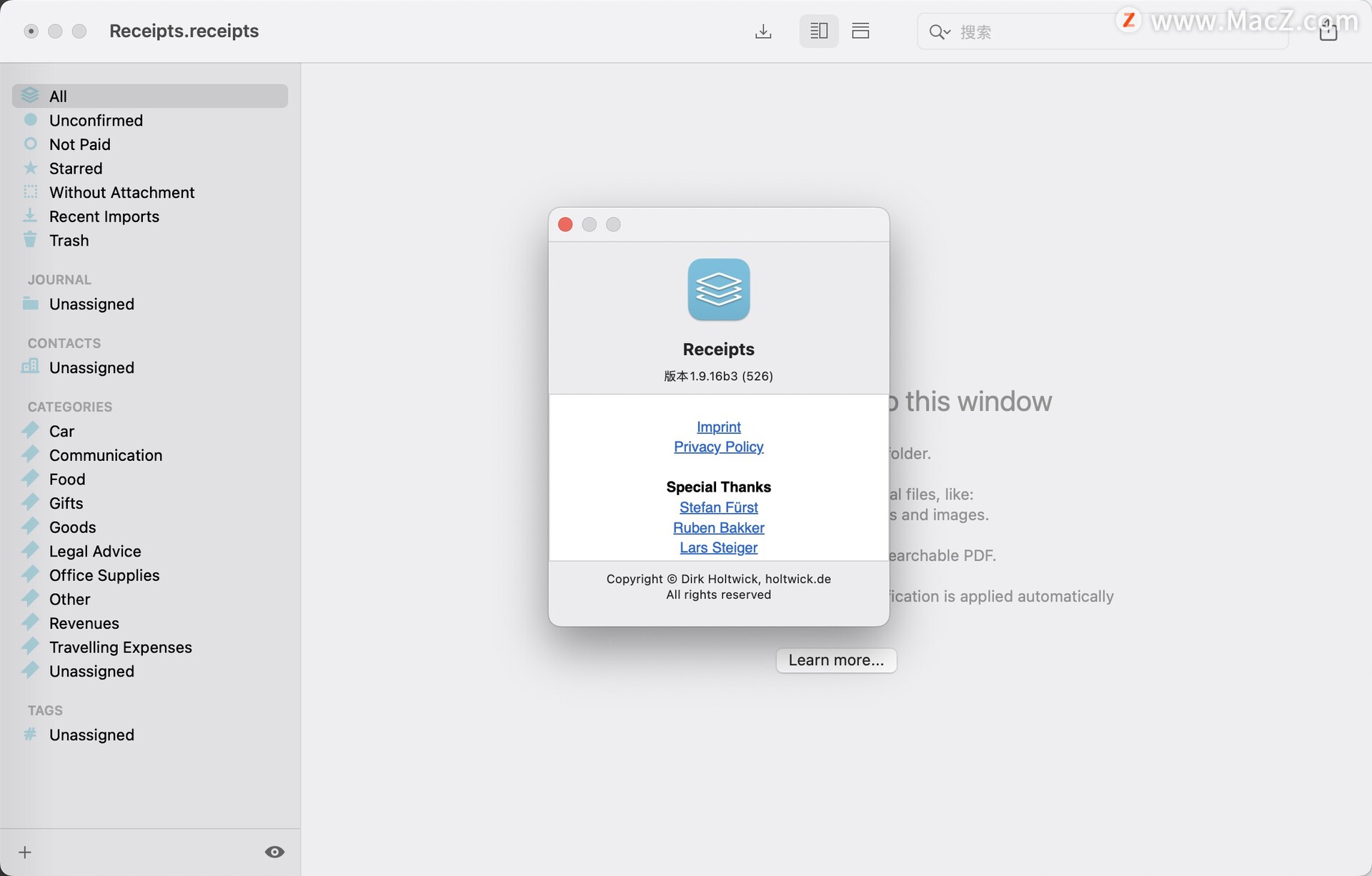The image size is (1372, 876).
Task: Select the Starred star icon
Action: coord(30,168)
